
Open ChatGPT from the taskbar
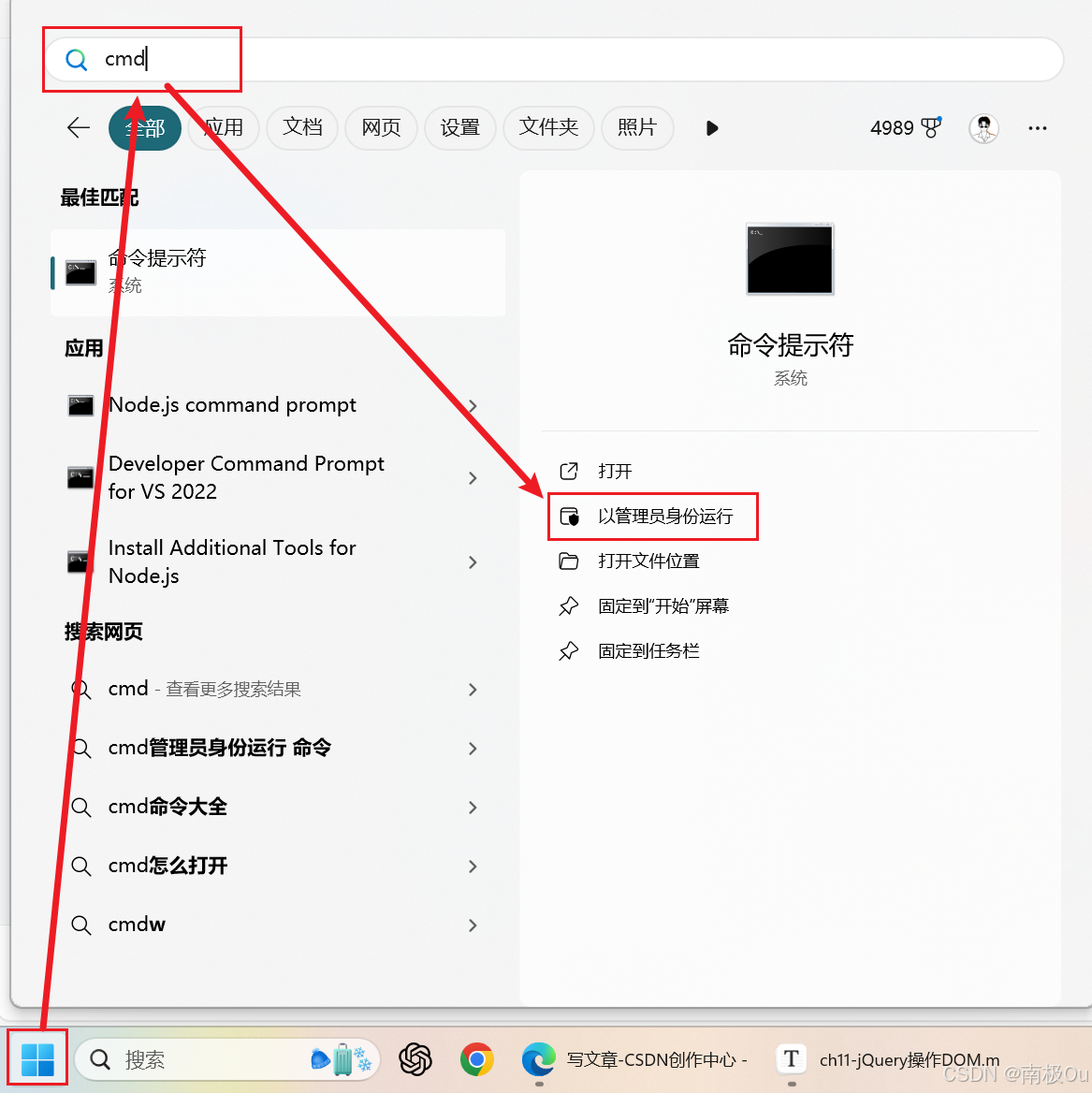[x=415, y=1059]
